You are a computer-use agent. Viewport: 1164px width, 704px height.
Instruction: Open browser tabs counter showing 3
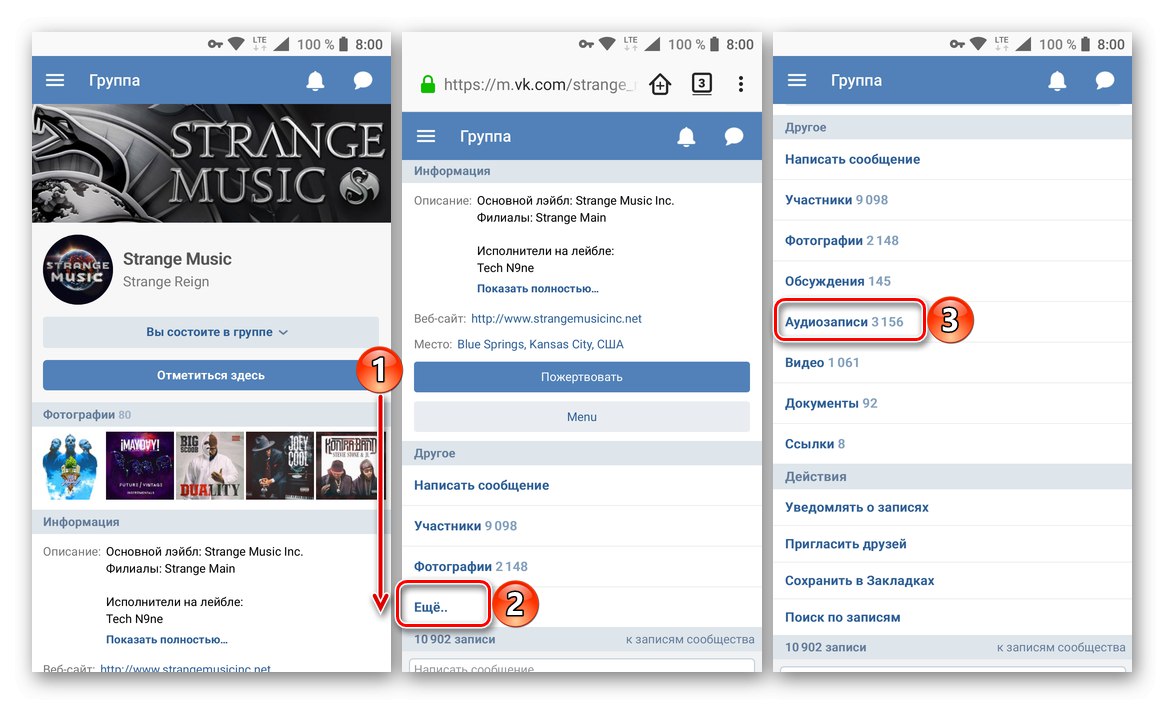click(x=702, y=83)
